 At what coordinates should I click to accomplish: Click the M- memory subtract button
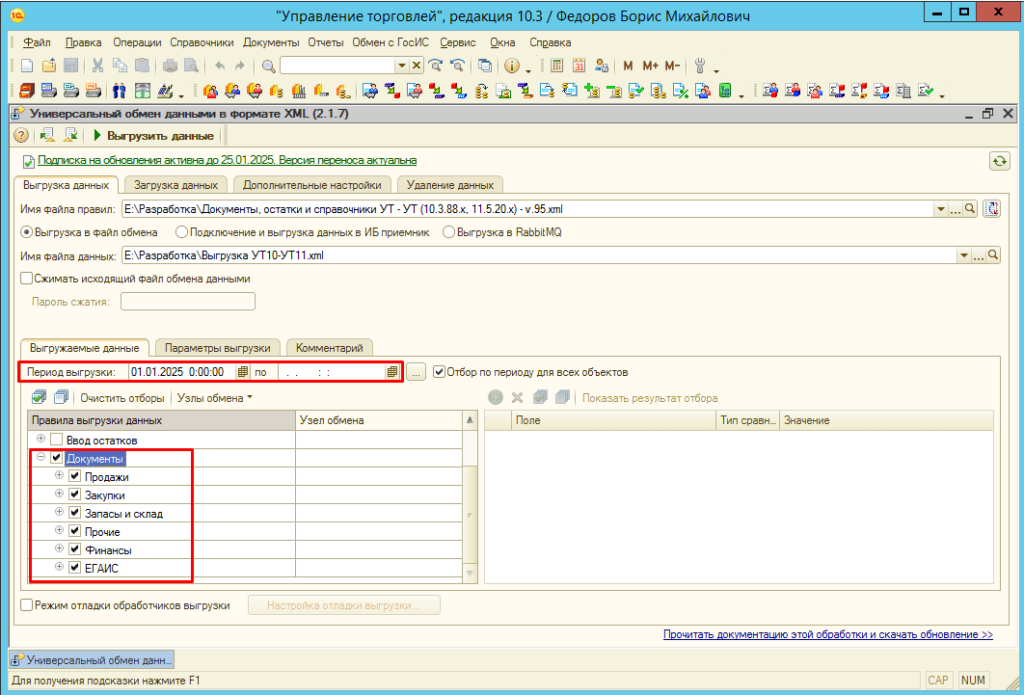pyautogui.click(x=673, y=65)
